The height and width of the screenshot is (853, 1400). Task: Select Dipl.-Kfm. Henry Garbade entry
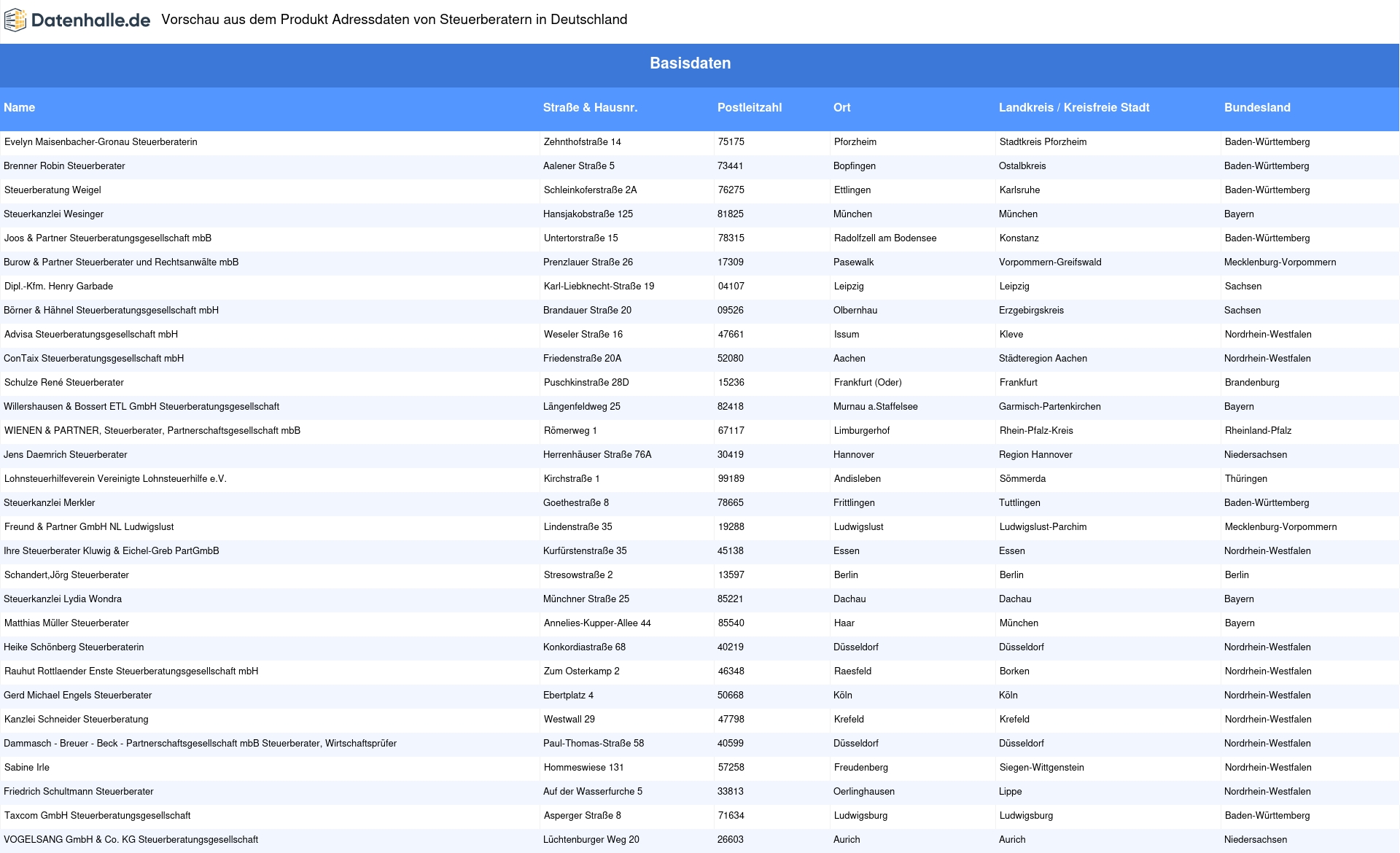(58, 287)
